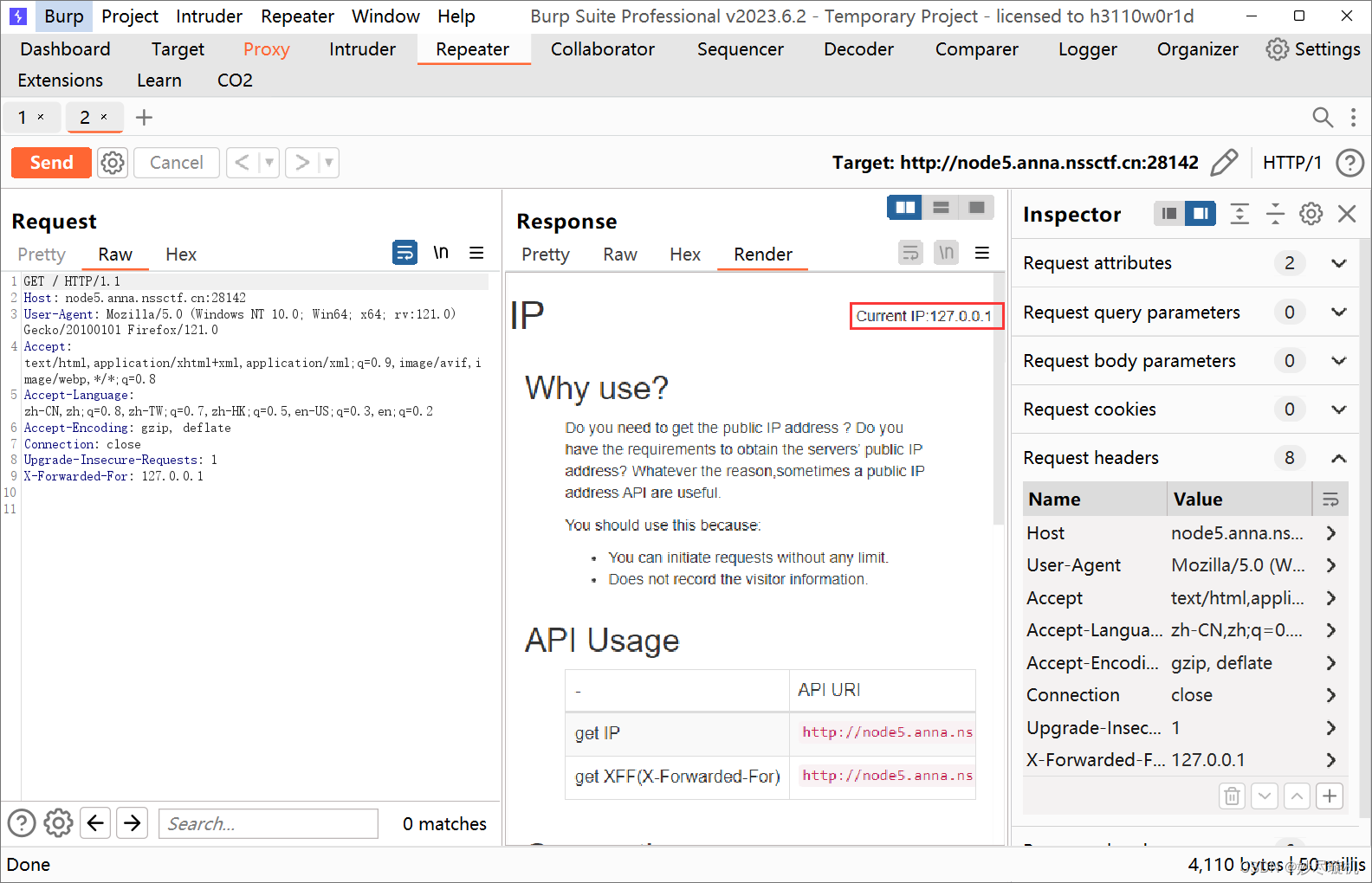The height and width of the screenshot is (883, 1372).
Task: Select top-bottom request/response layout
Action: 941,208
